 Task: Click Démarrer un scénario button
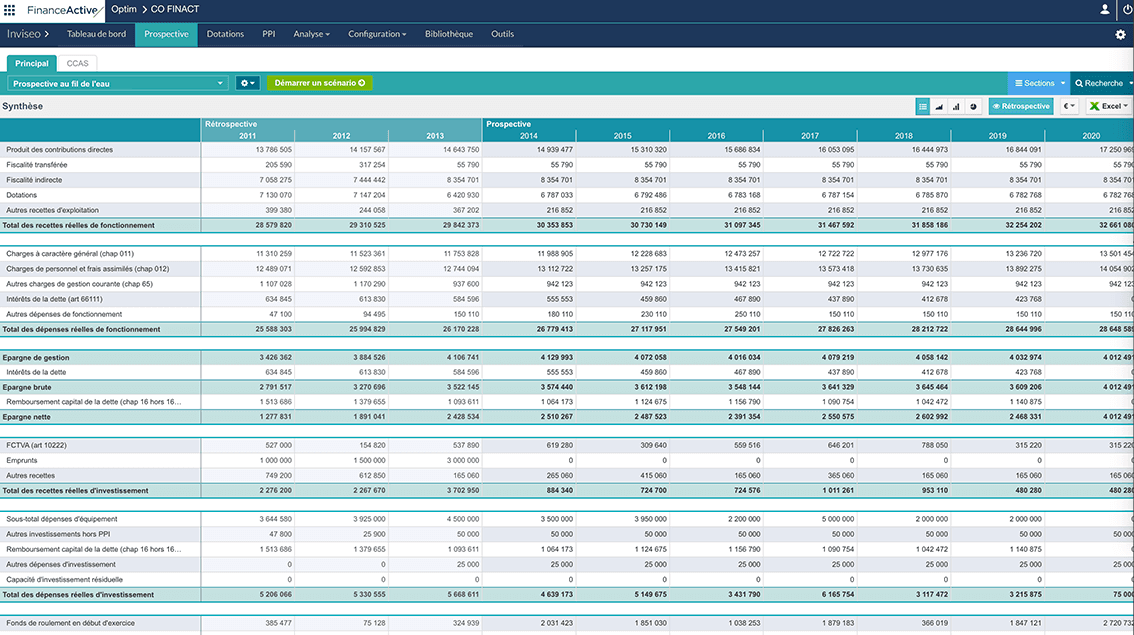tap(319, 83)
